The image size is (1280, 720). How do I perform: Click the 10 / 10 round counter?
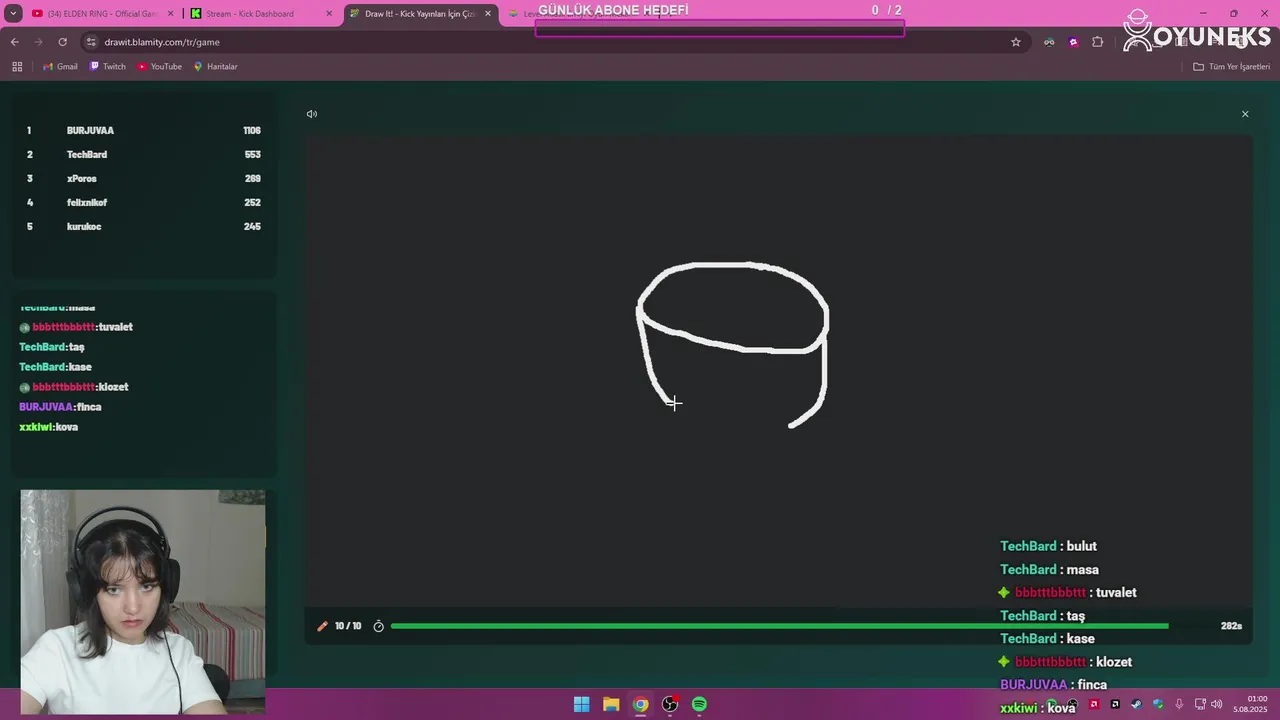tap(348, 626)
